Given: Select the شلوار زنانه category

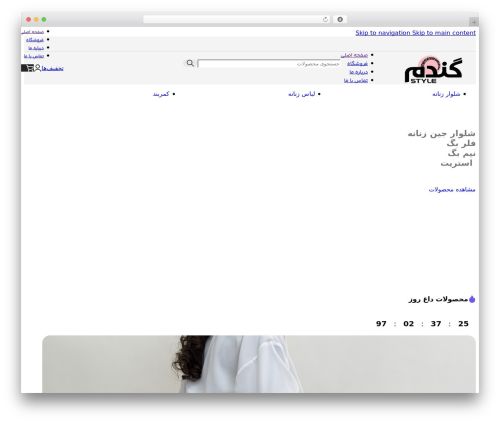Looking at the screenshot, I should (446, 94).
